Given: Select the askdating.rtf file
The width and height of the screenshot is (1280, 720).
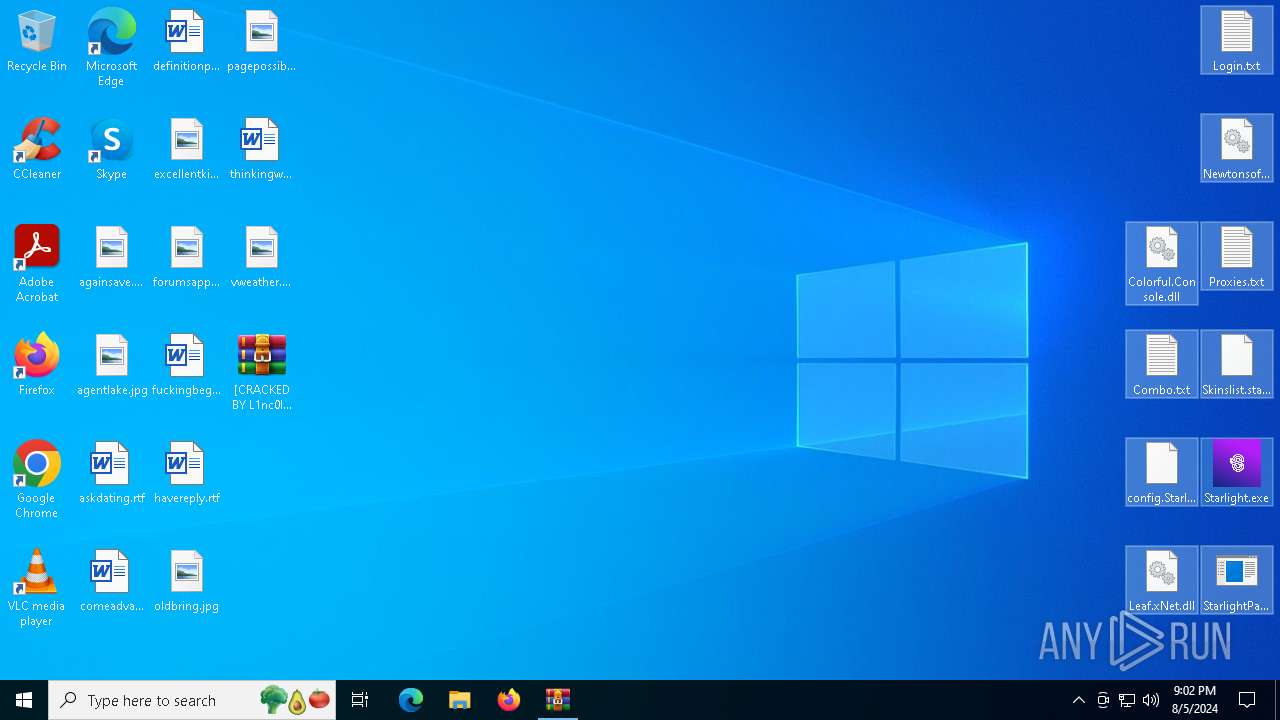Looking at the screenshot, I should 111,474.
